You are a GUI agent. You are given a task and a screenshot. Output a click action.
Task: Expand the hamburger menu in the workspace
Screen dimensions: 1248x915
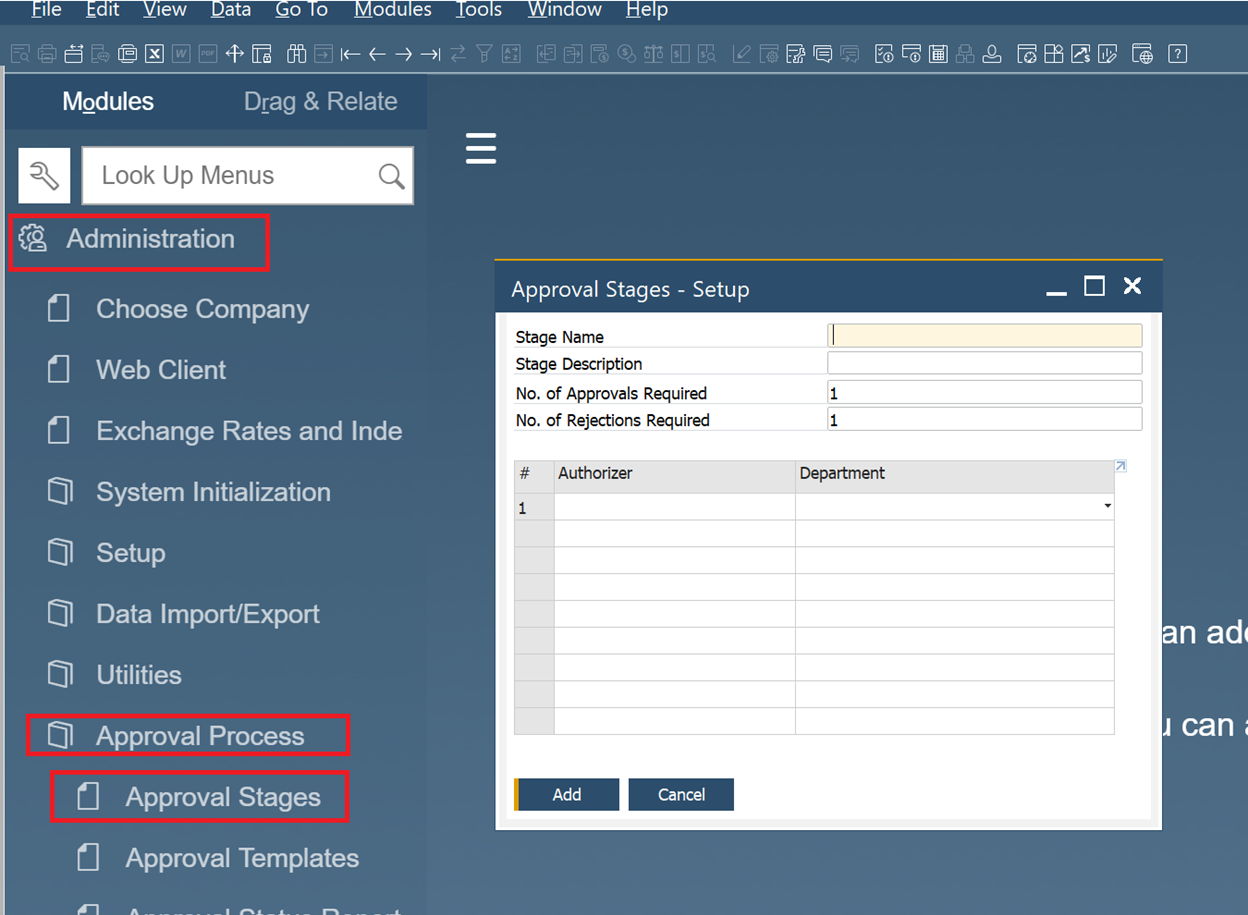[481, 148]
